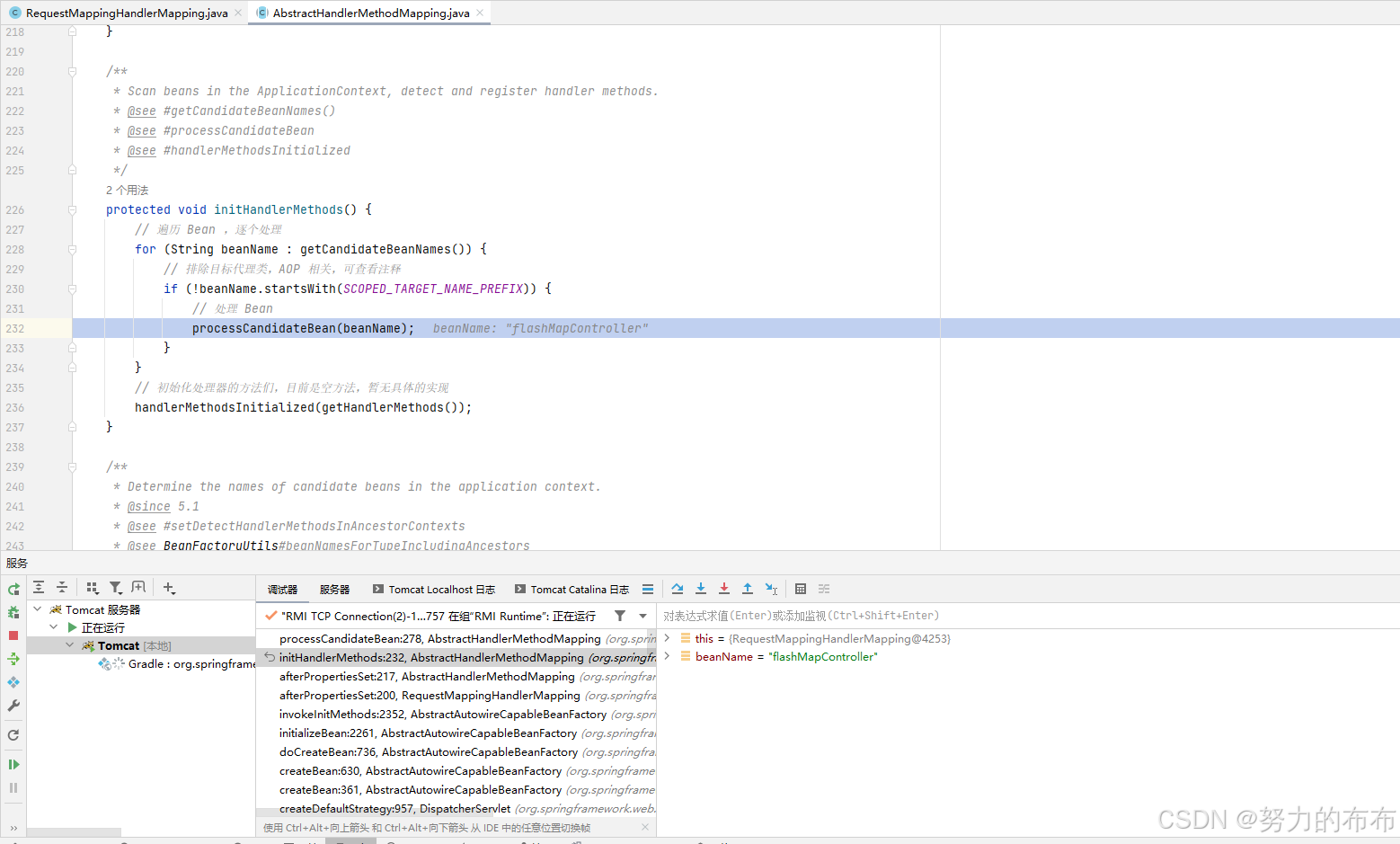Click the trace current stream chain icon

824,590
